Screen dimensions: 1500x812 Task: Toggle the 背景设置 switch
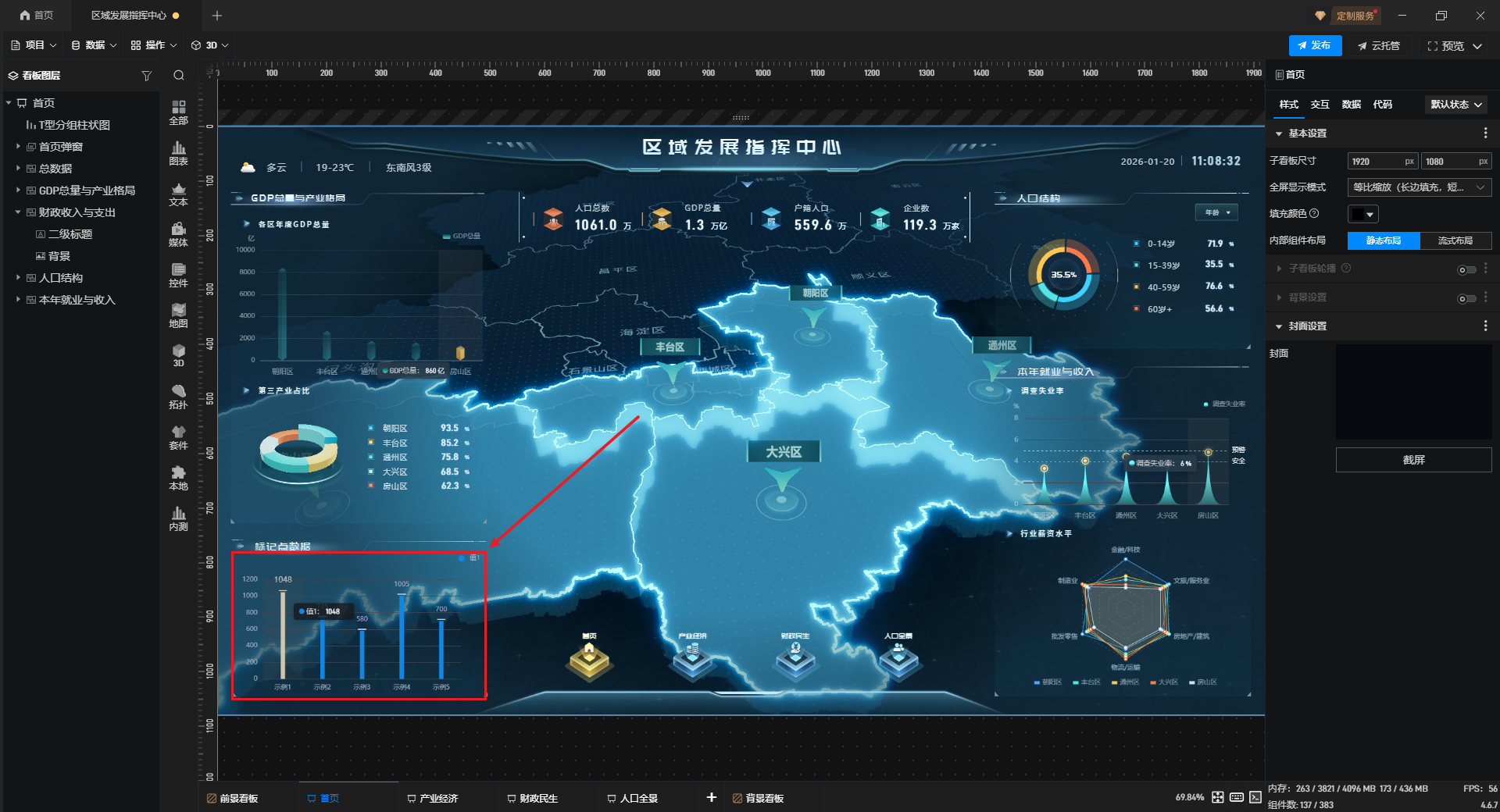point(1466,298)
